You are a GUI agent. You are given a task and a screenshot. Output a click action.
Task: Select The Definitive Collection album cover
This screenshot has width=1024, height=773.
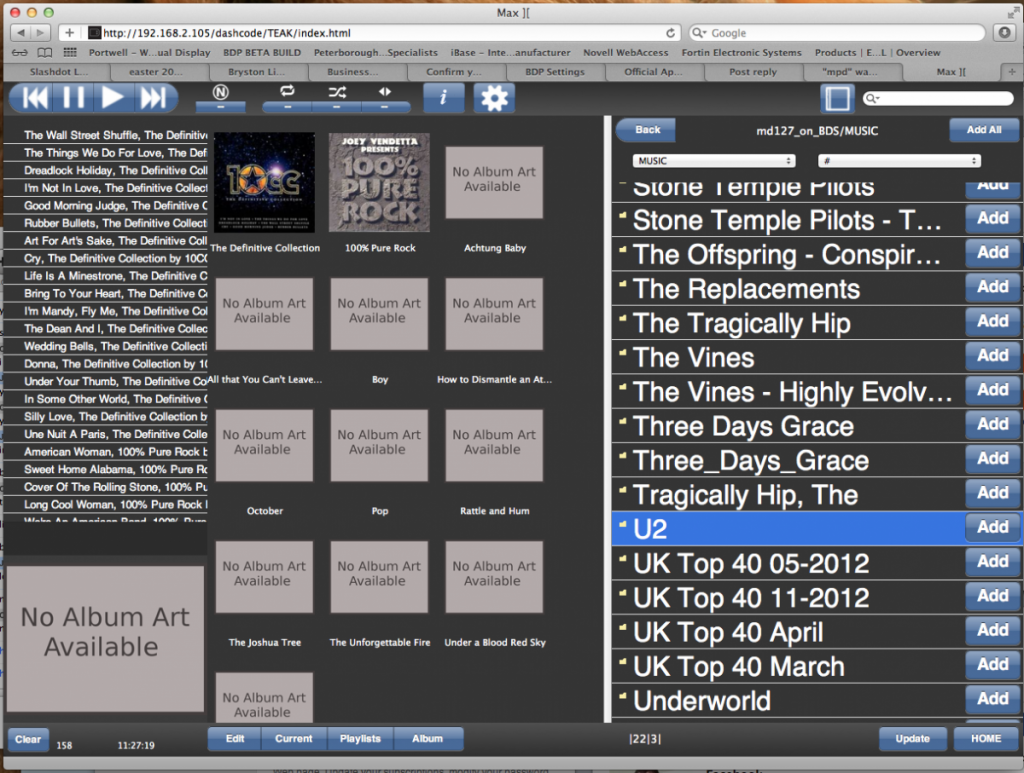coord(264,182)
